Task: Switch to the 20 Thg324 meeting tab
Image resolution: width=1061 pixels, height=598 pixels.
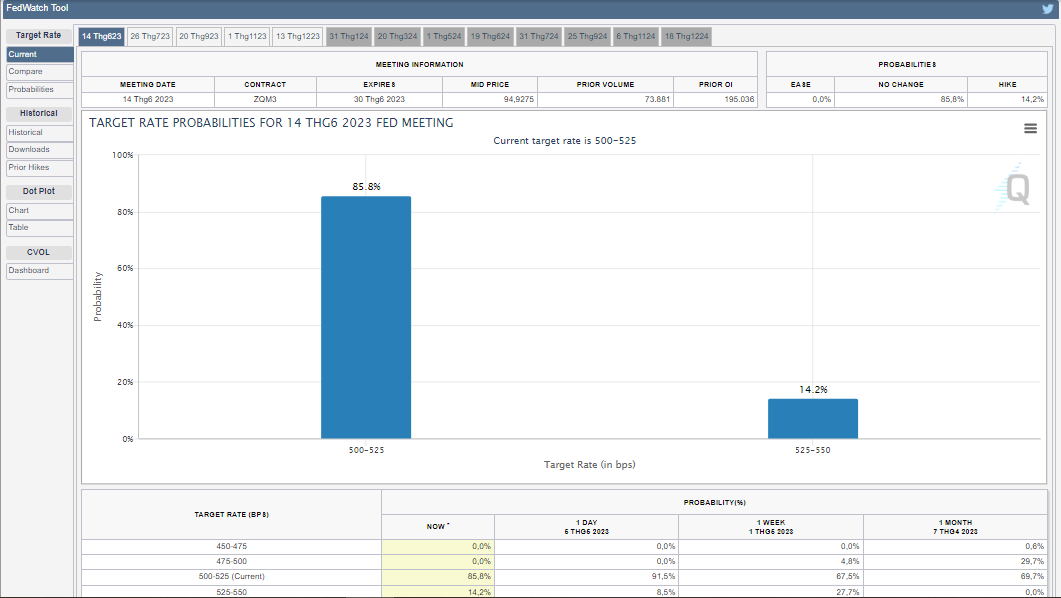Action: click(x=397, y=37)
